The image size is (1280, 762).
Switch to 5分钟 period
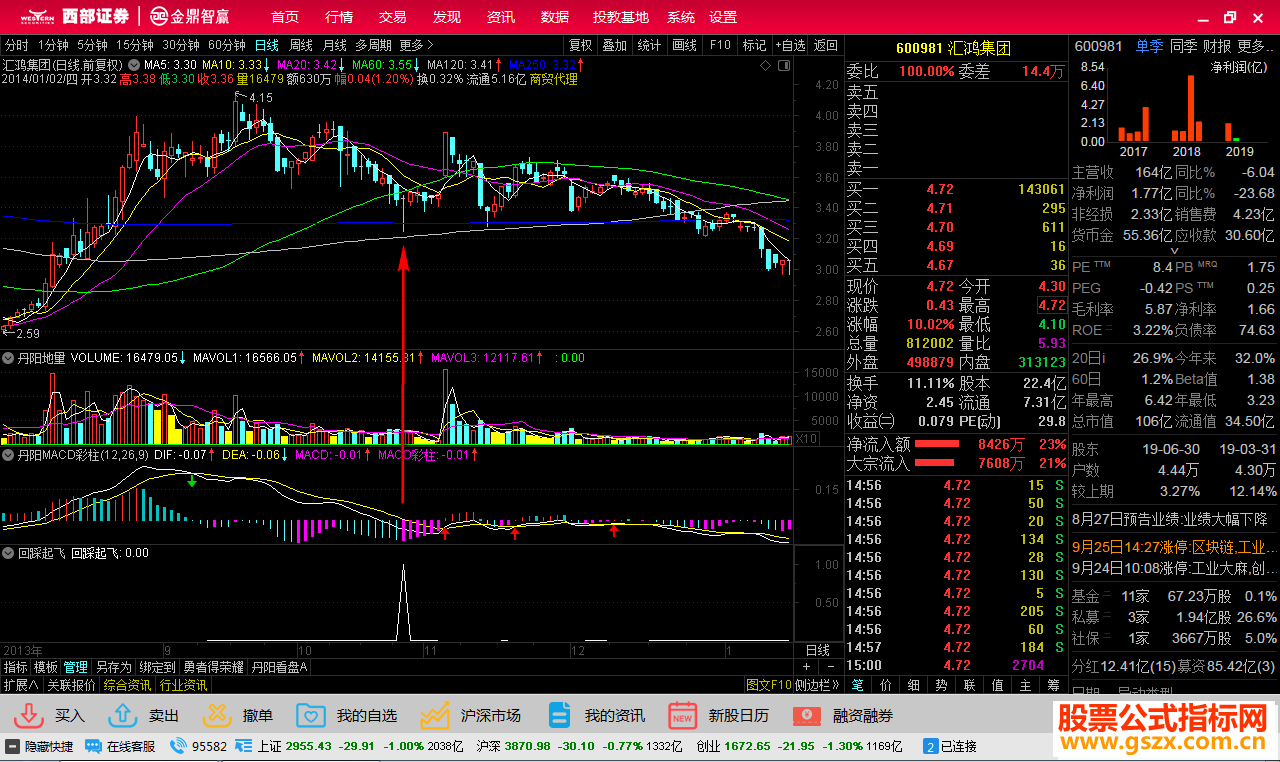[x=92, y=45]
